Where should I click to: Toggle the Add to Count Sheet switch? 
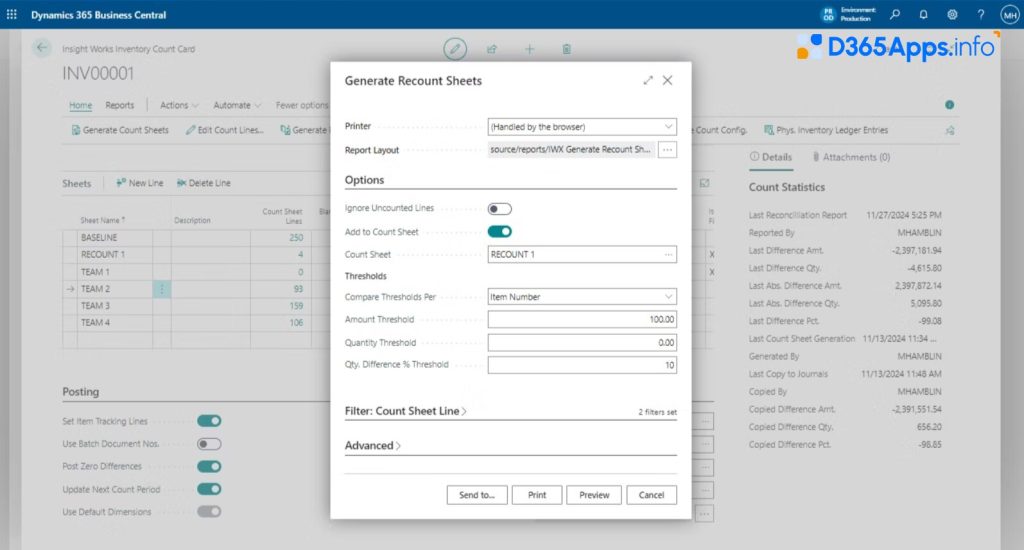coord(500,232)
